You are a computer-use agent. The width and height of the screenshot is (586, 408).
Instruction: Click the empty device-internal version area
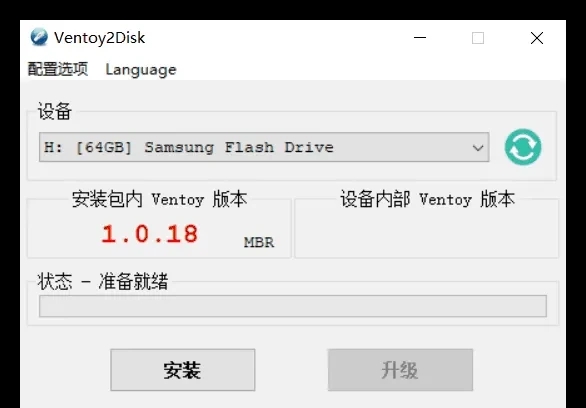click(x=426, y=234)
